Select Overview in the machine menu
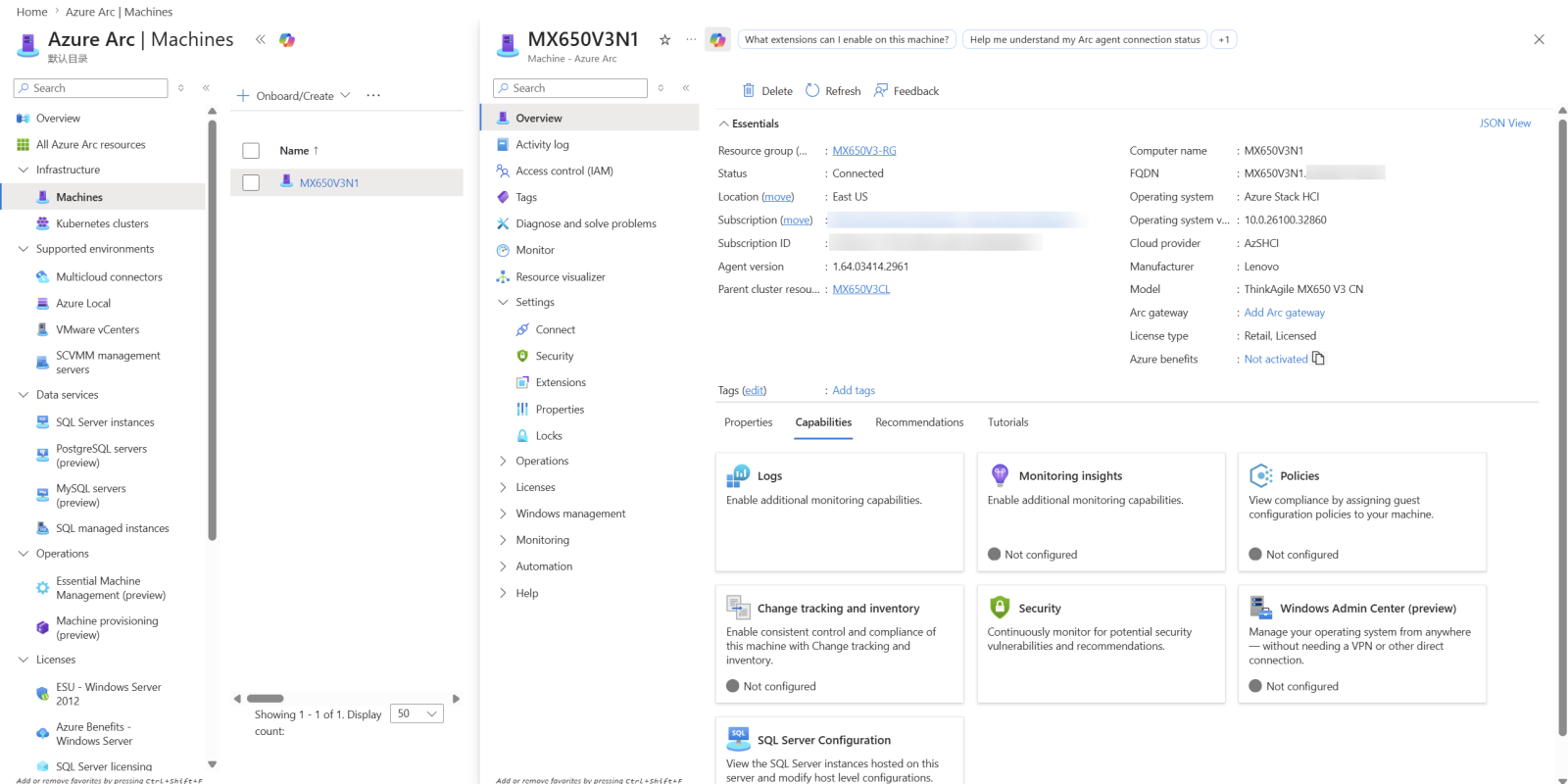Viewport: 1568px width, 784px height. tap(589, 118)
